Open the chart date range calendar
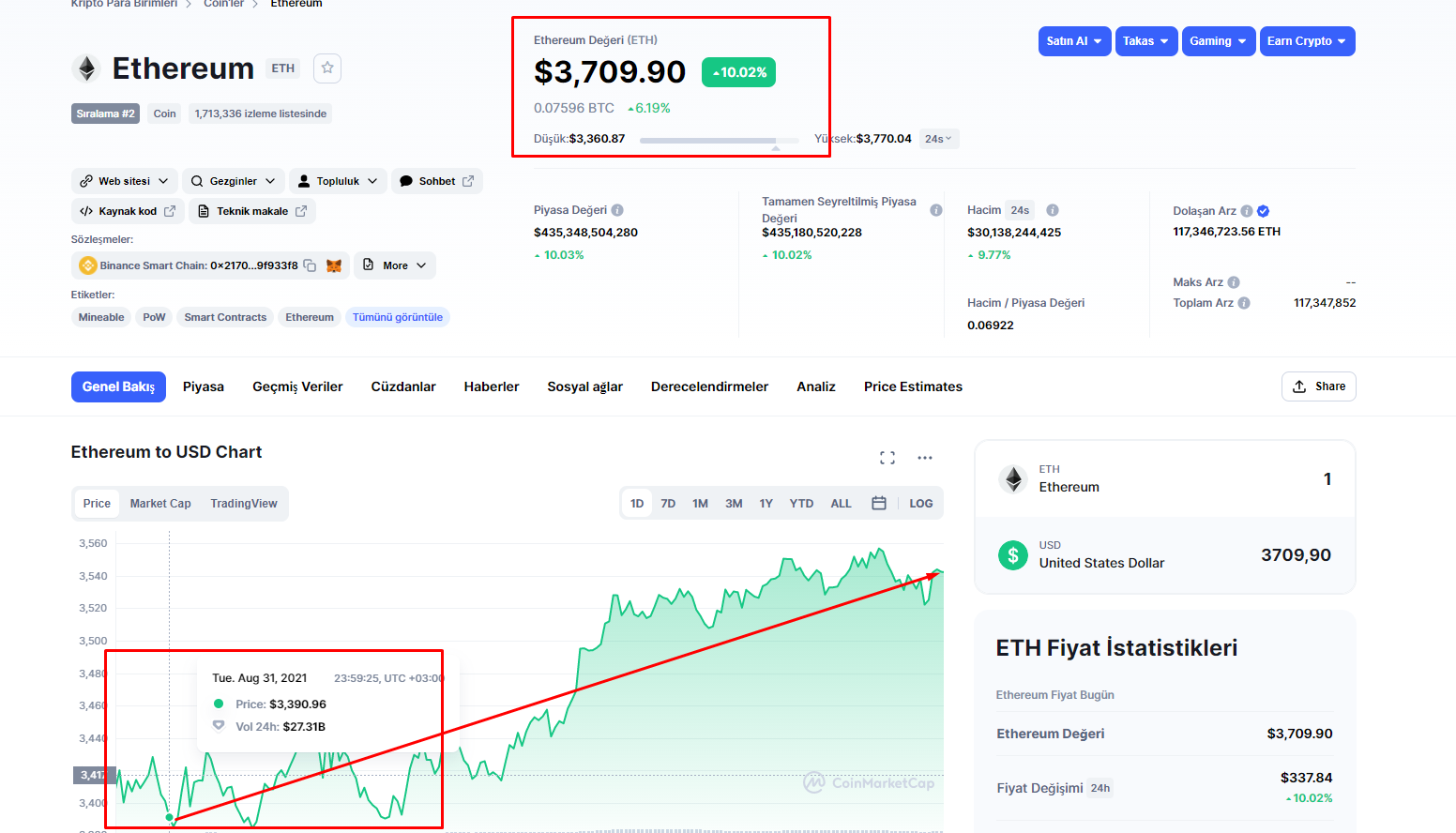Screen dimensions: 1456x833 [879, 504]
